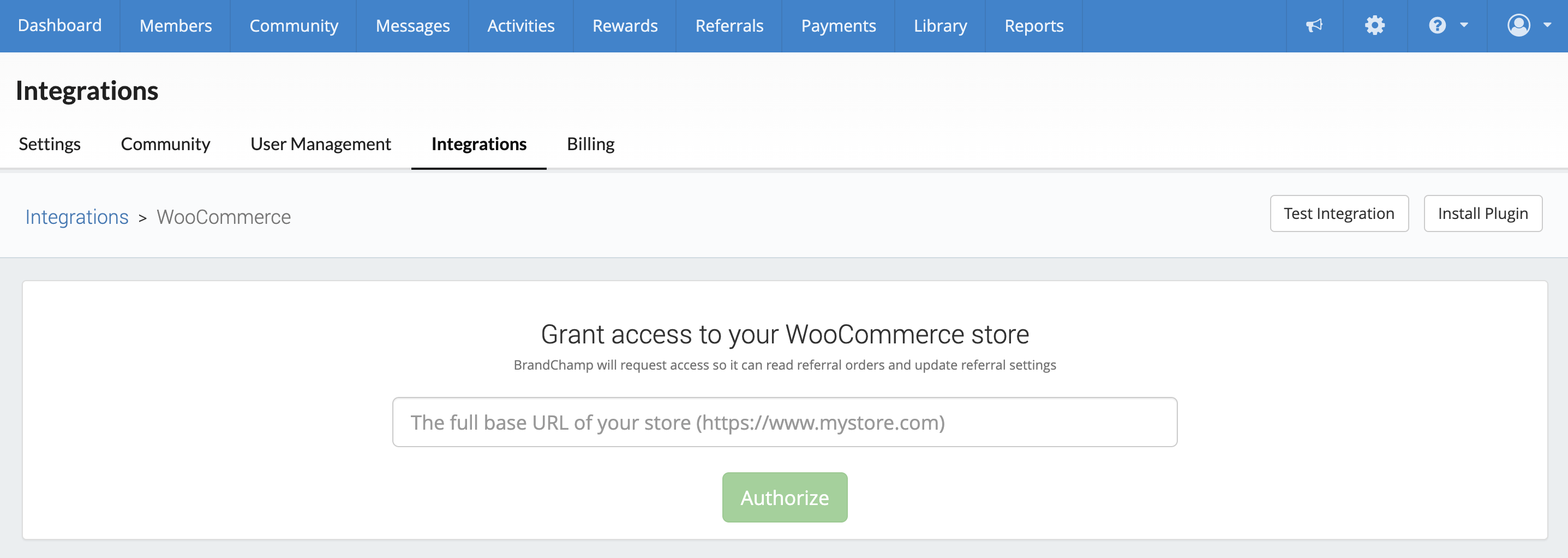This screenshot has height=558, width=1568.
Task: Select the Integrations tab
Action: coord(478,144)
